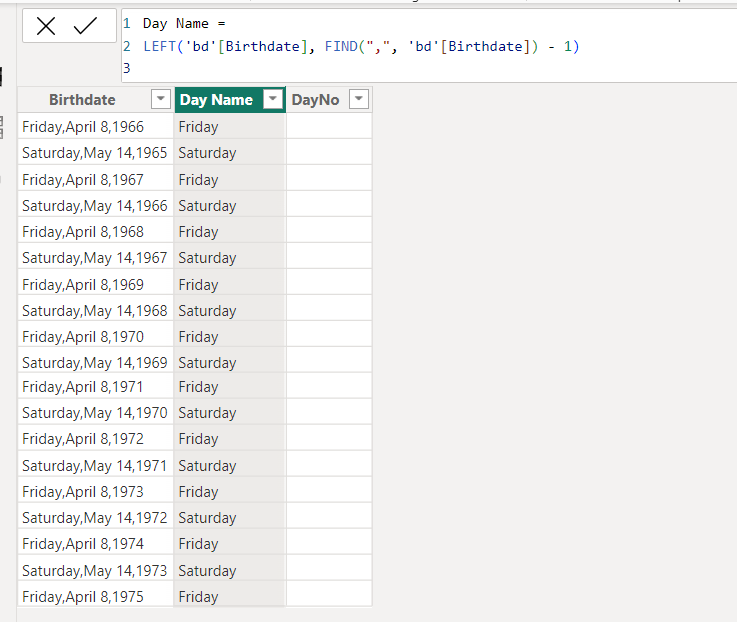Image resolution: width=737 pixels, height=622 pixels.
Task: Click Day Name 'Friday' in the April 8,1966 row
Action: [230, 126]
